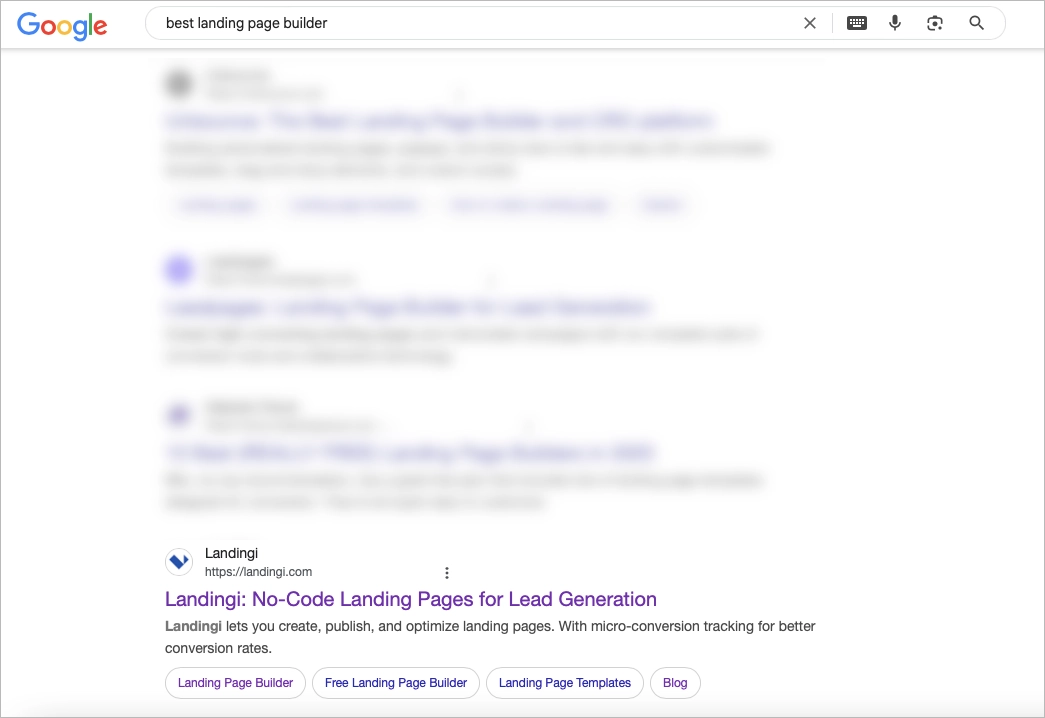The image size is (1045, 718).
Task: Click the blurred Unbounce result title
Action: [x=440, y=120]
